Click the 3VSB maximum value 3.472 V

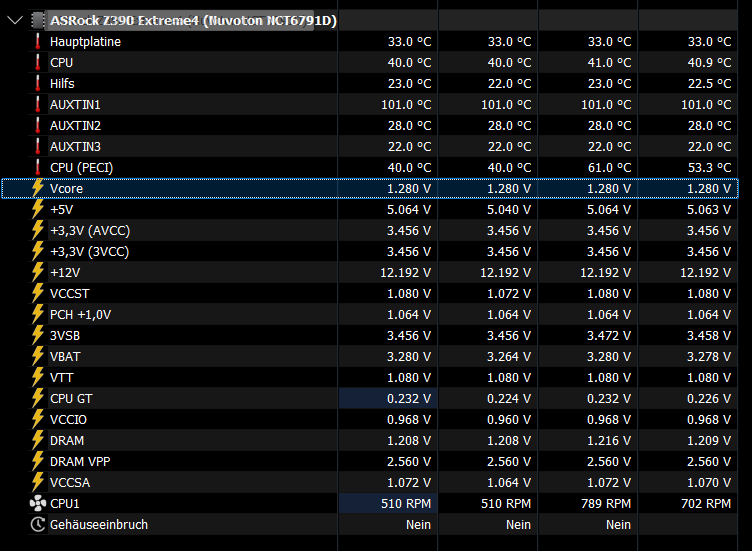(x=609, y=336)
